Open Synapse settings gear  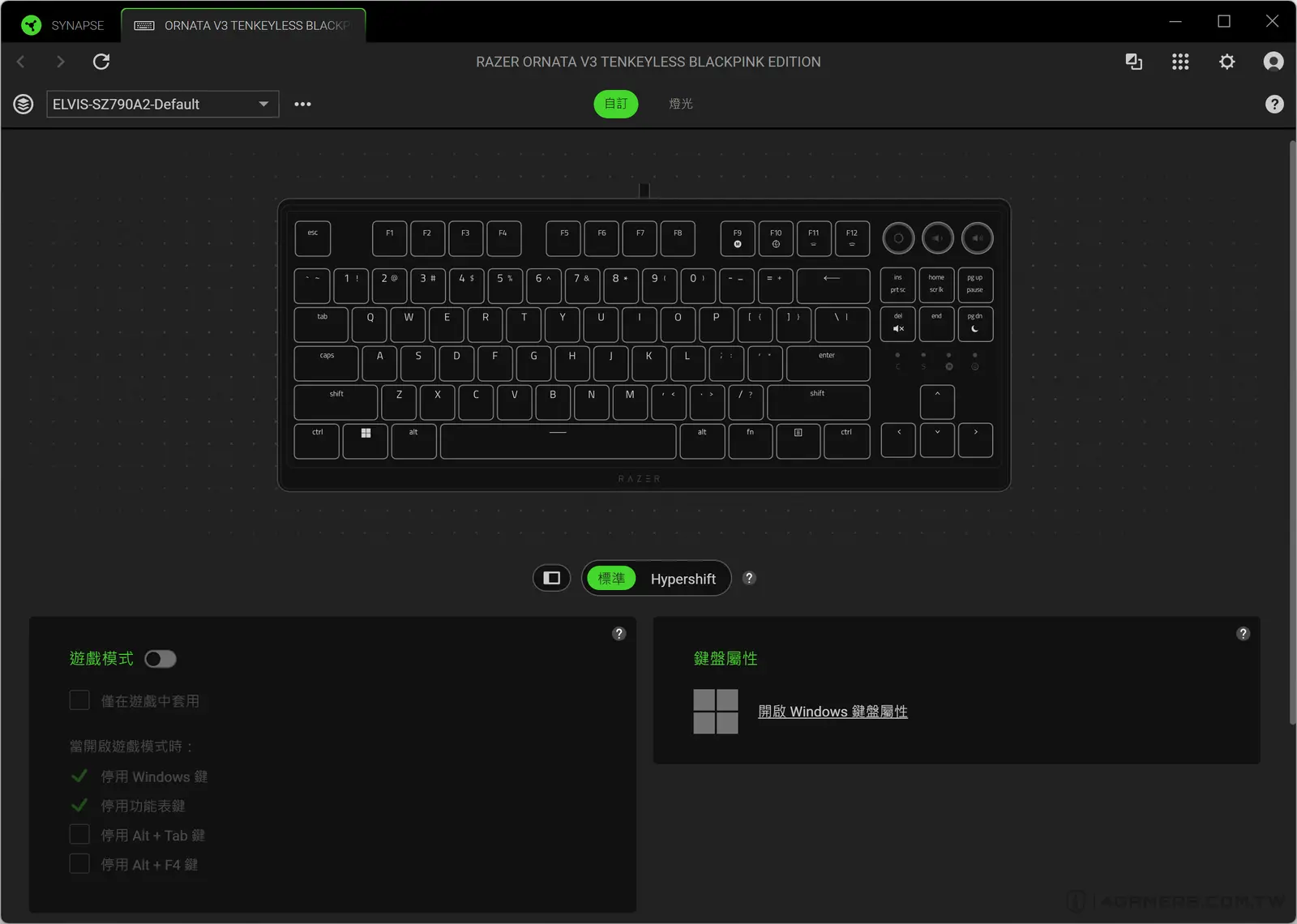(1227, 62)
